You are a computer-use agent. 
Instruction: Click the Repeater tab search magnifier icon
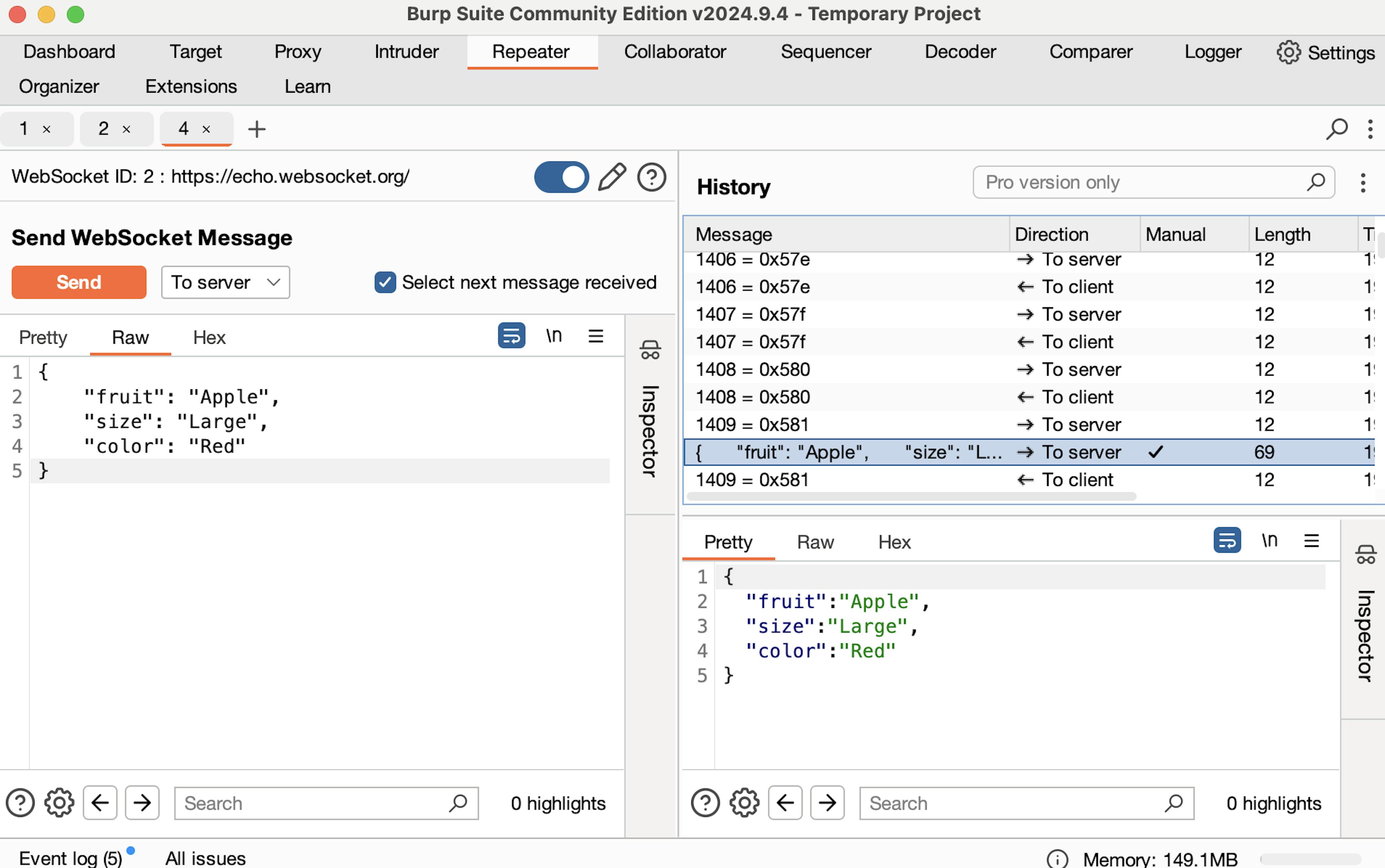tap(1336, 129)
